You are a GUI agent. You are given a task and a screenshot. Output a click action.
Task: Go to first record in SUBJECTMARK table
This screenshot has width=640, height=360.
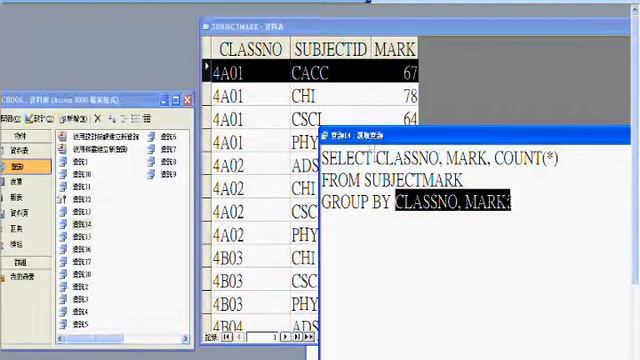[x=227, y=337]
